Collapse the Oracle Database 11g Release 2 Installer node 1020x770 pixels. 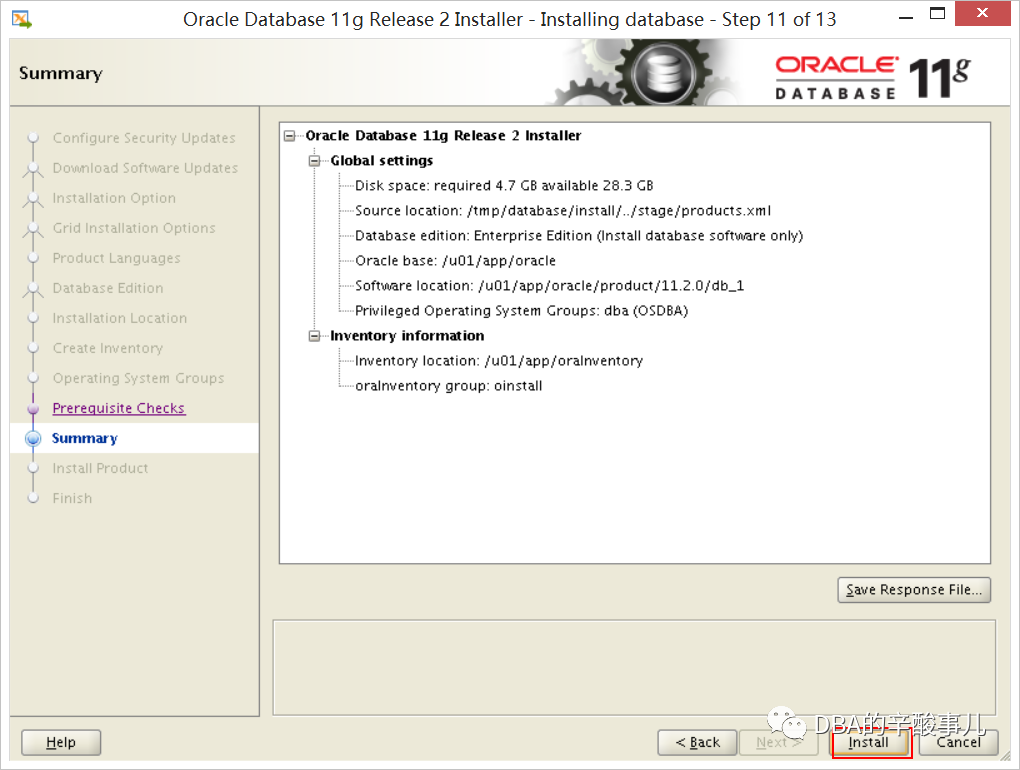pyautogui.click(x=289, y=136)
